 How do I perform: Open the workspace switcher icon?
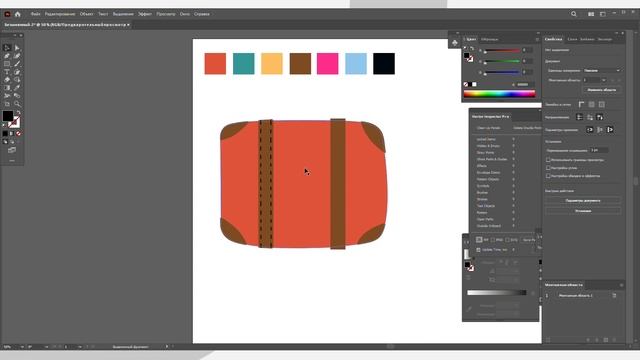point(603,14)
